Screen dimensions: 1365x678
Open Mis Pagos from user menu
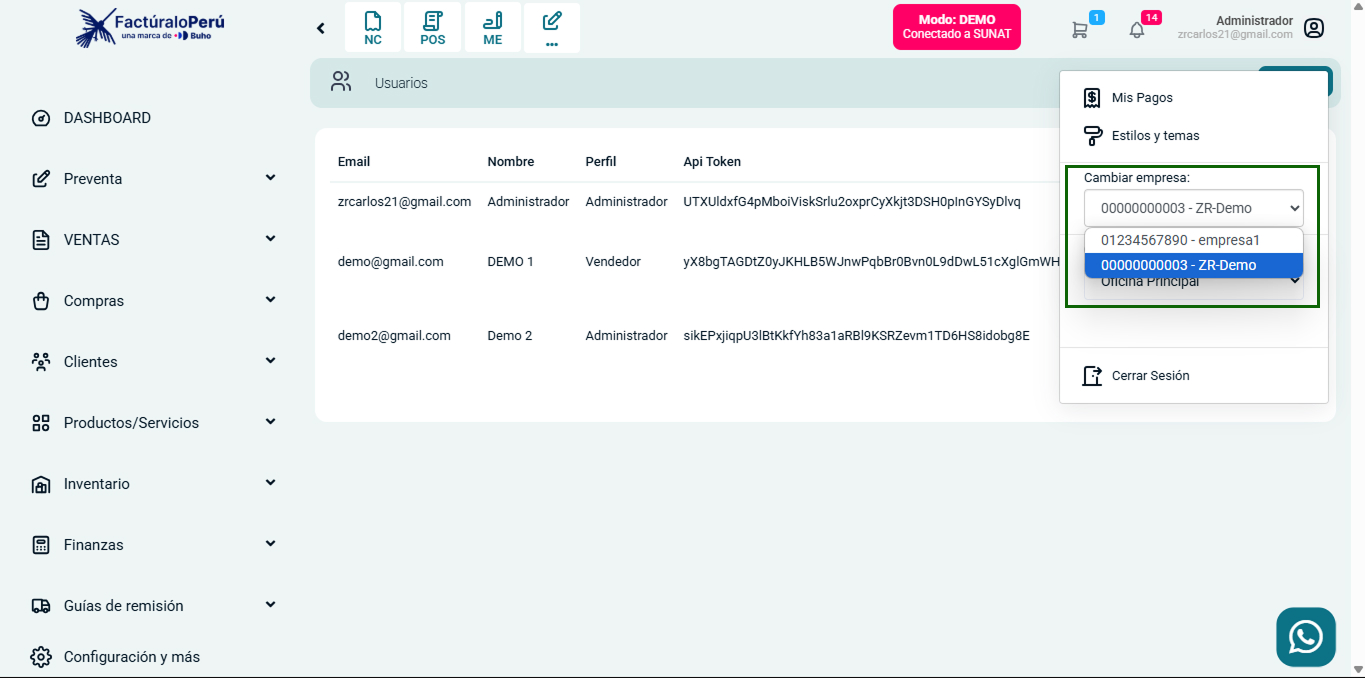coord(1141,98)
